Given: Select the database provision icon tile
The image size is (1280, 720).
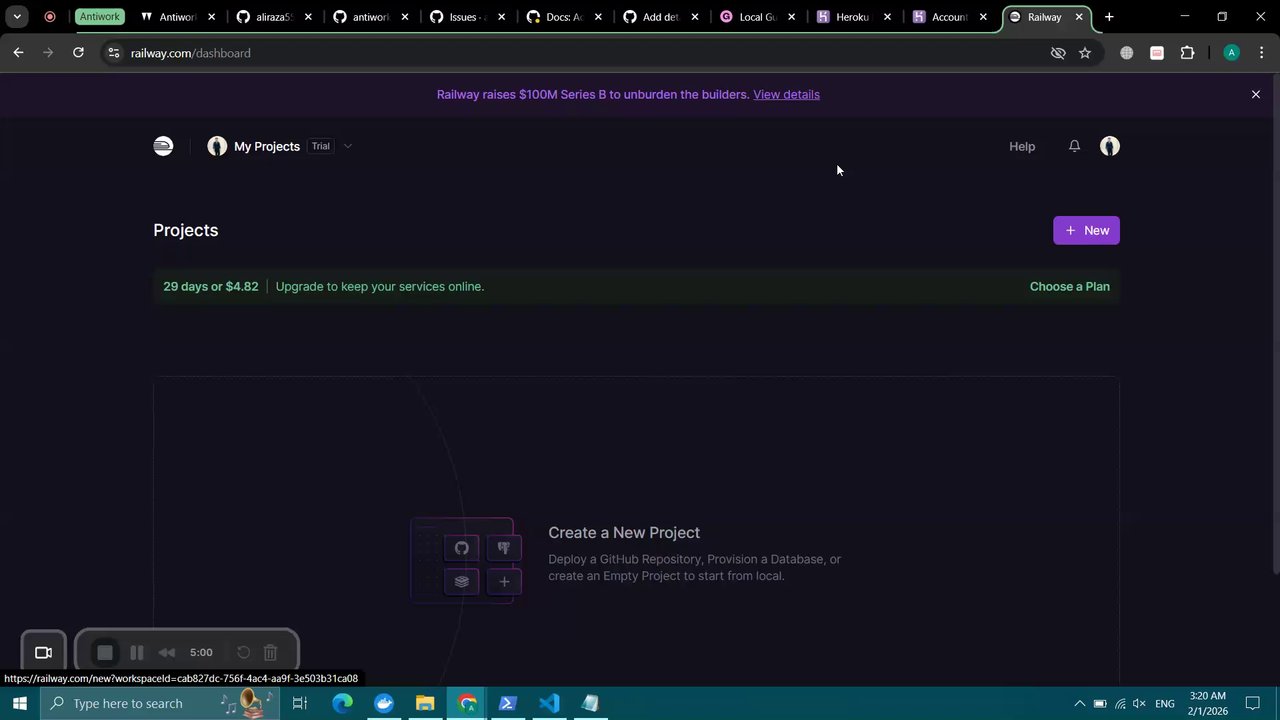Looking at the screenshot, I should [504, 548].
